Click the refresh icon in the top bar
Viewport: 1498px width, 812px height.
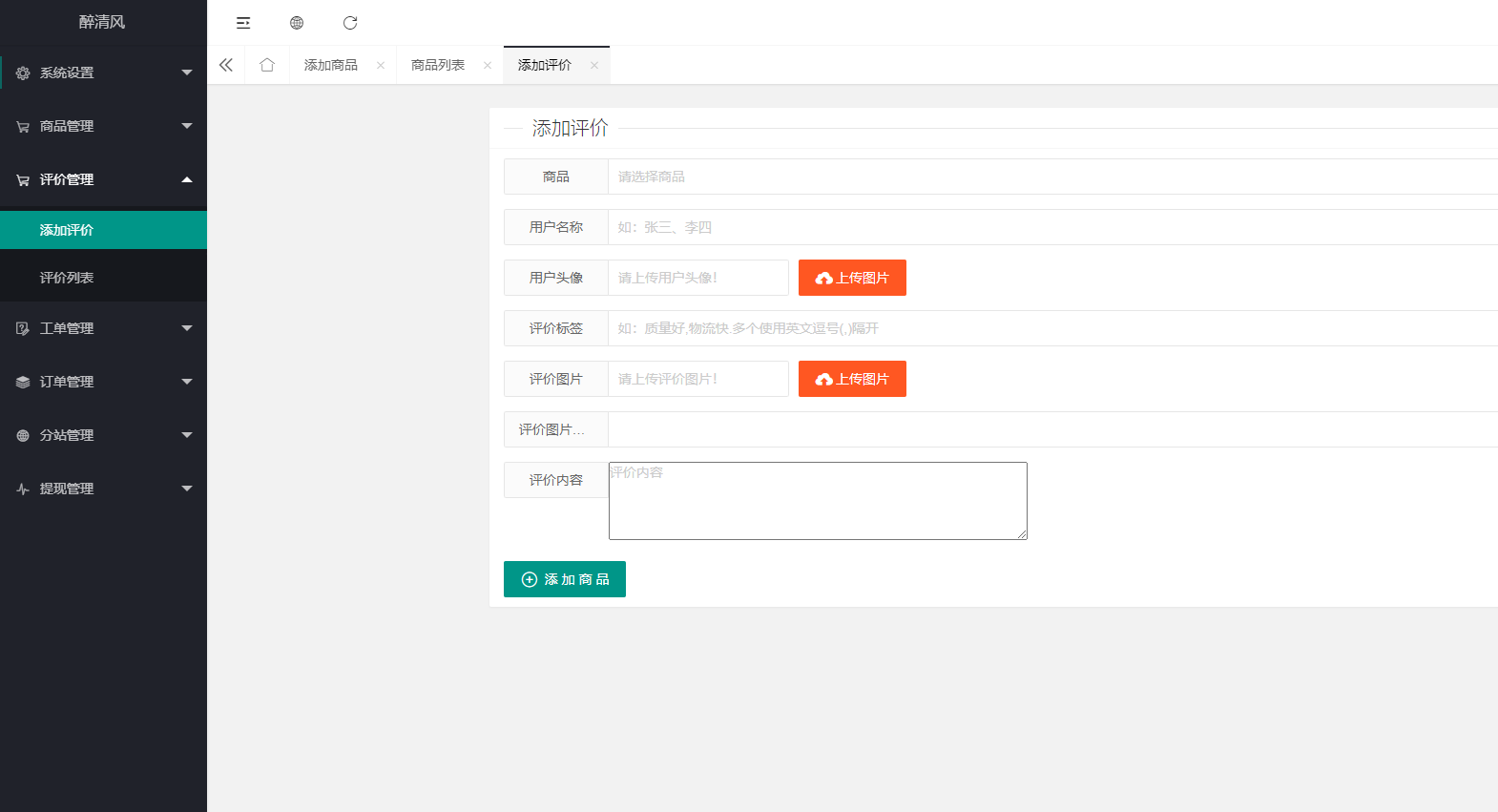[350, 23]
